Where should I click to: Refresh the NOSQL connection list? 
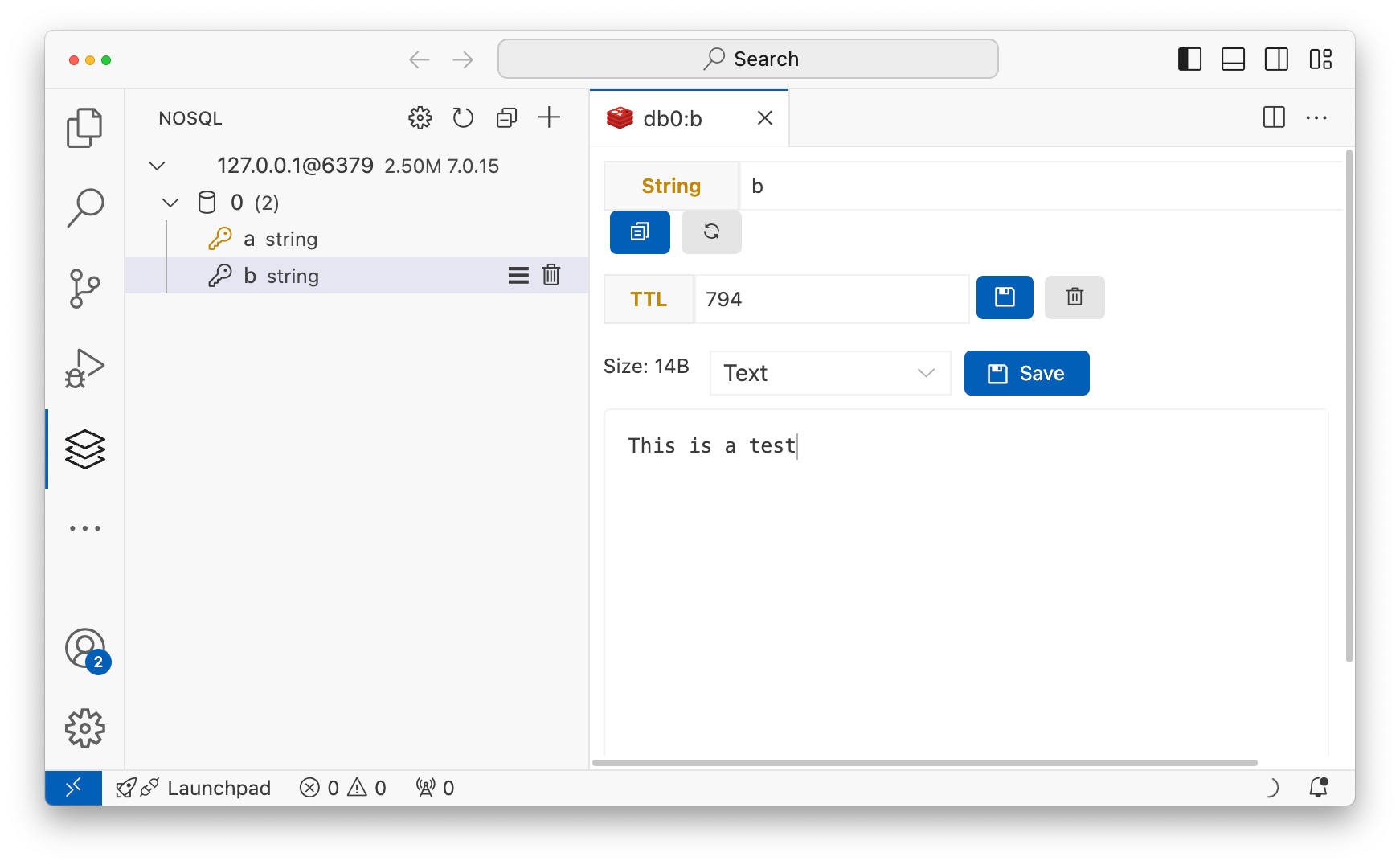click(463, 117)
